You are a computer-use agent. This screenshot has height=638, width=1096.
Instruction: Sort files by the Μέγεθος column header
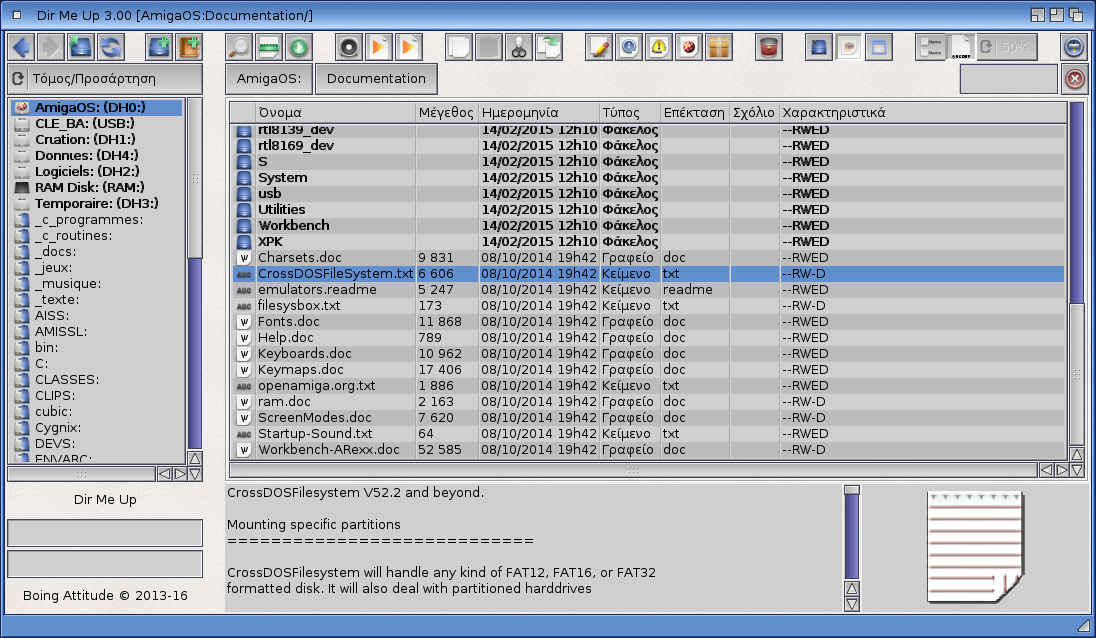446,112
